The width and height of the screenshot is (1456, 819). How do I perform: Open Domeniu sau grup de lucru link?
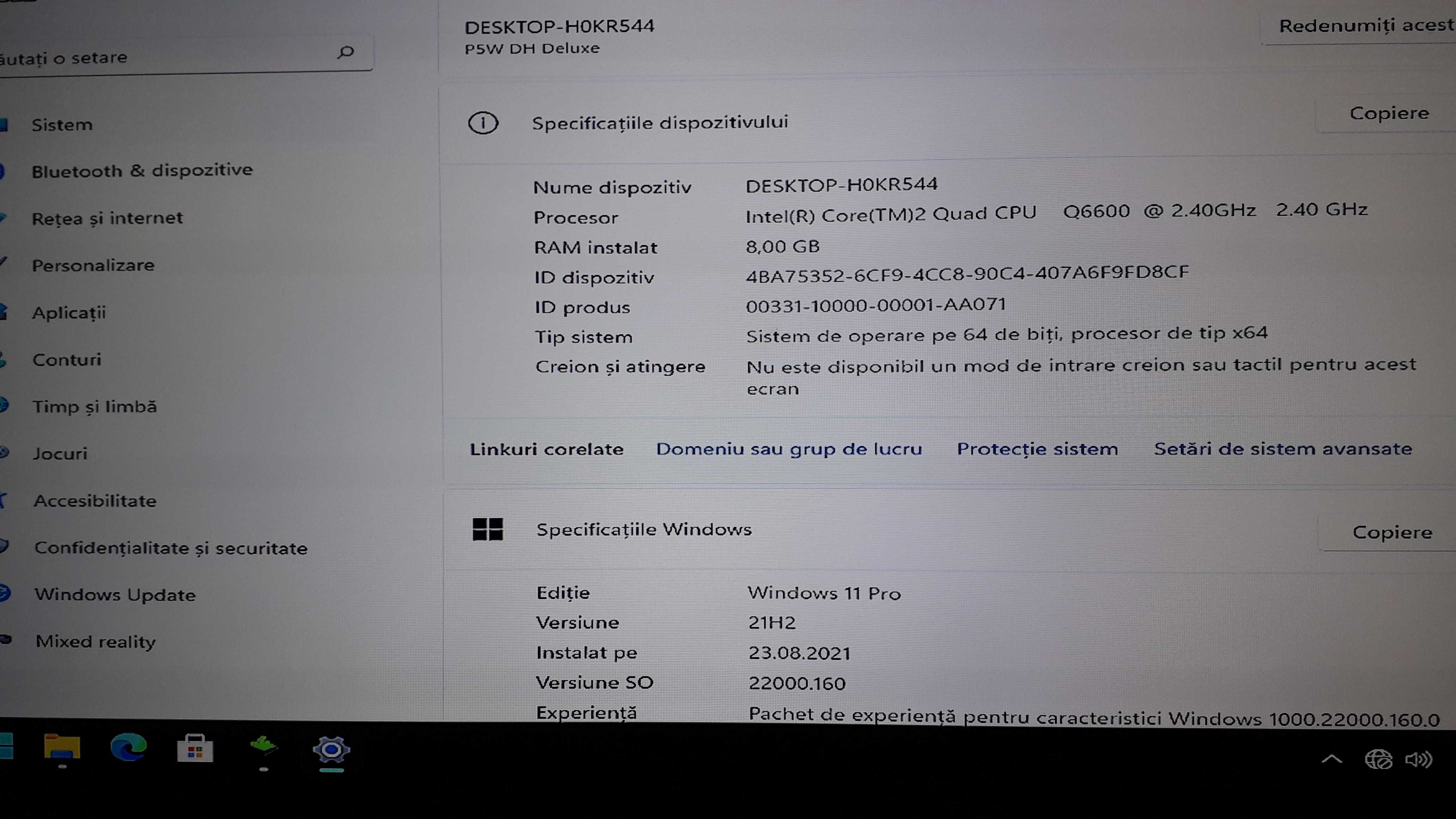(x=789, y=449)
